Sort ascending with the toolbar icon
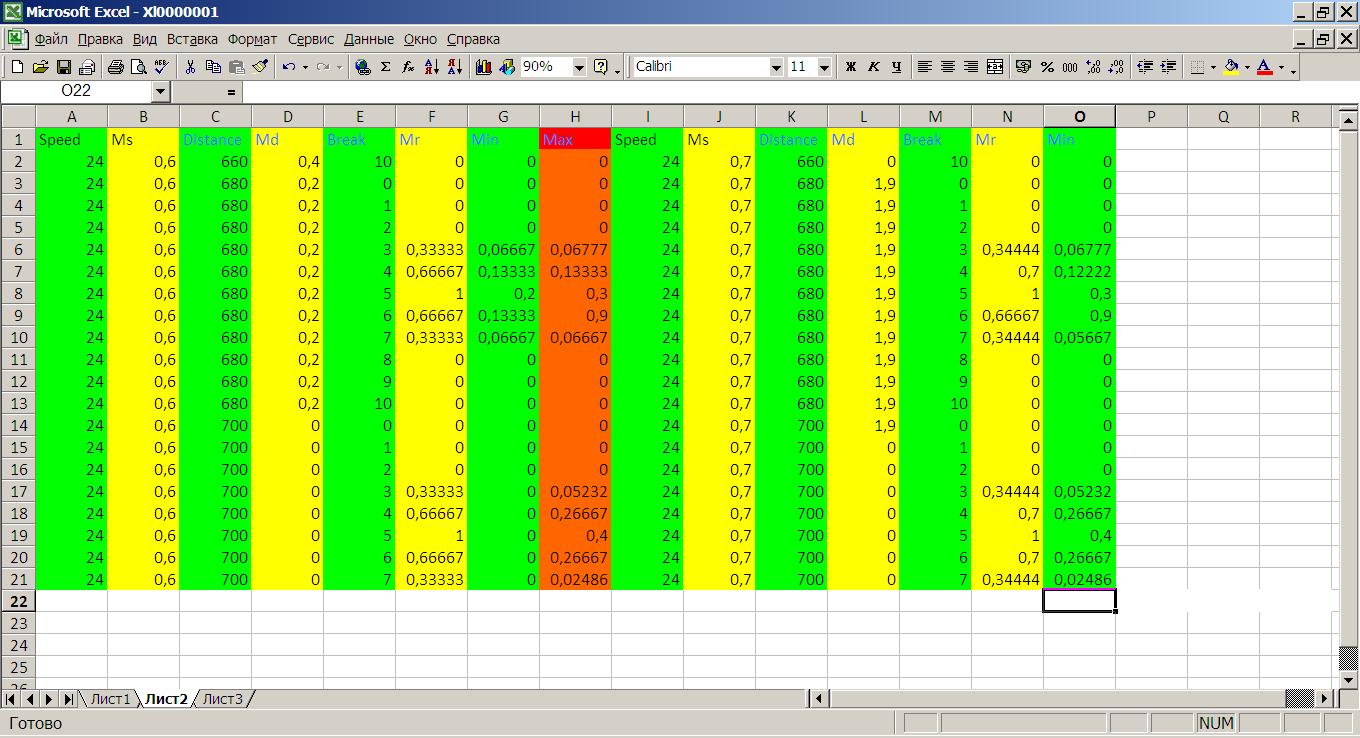Image resolution: width=1360 pixels, height=738 pixels. point(432,67)
